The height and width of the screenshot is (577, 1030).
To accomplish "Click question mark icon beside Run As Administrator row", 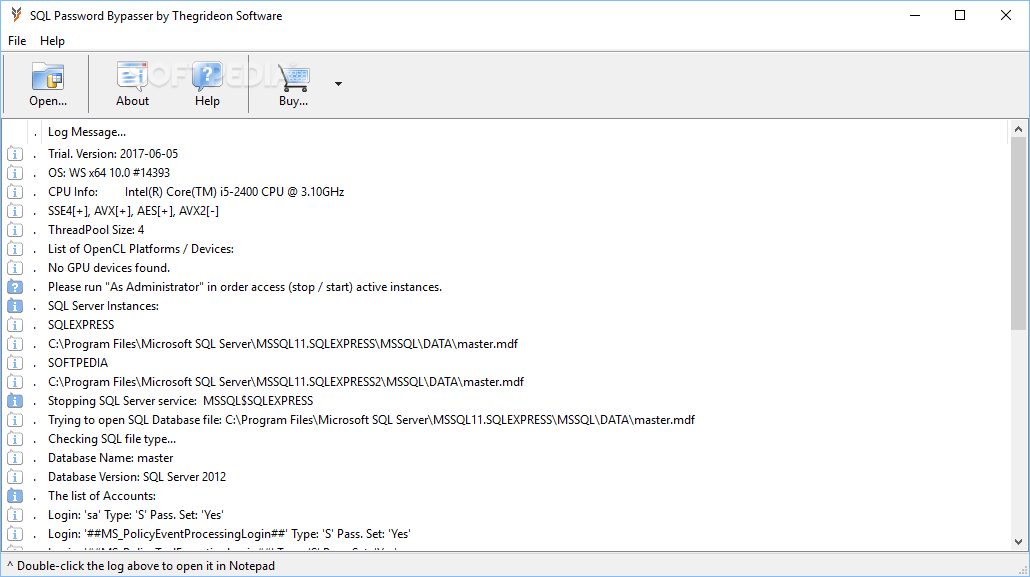I will coord(14,288).
